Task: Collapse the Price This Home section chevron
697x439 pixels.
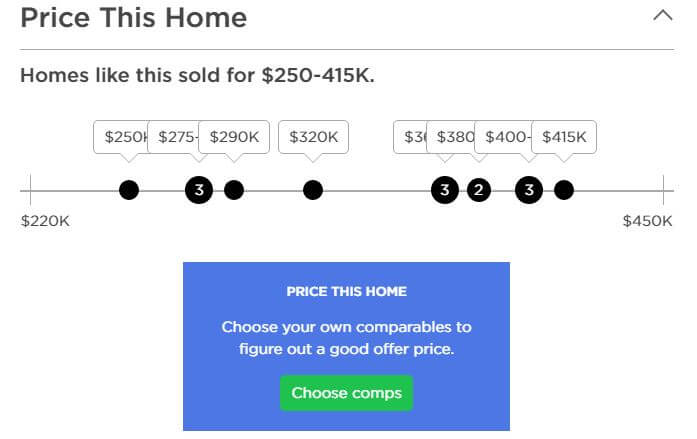Action: 662,16
